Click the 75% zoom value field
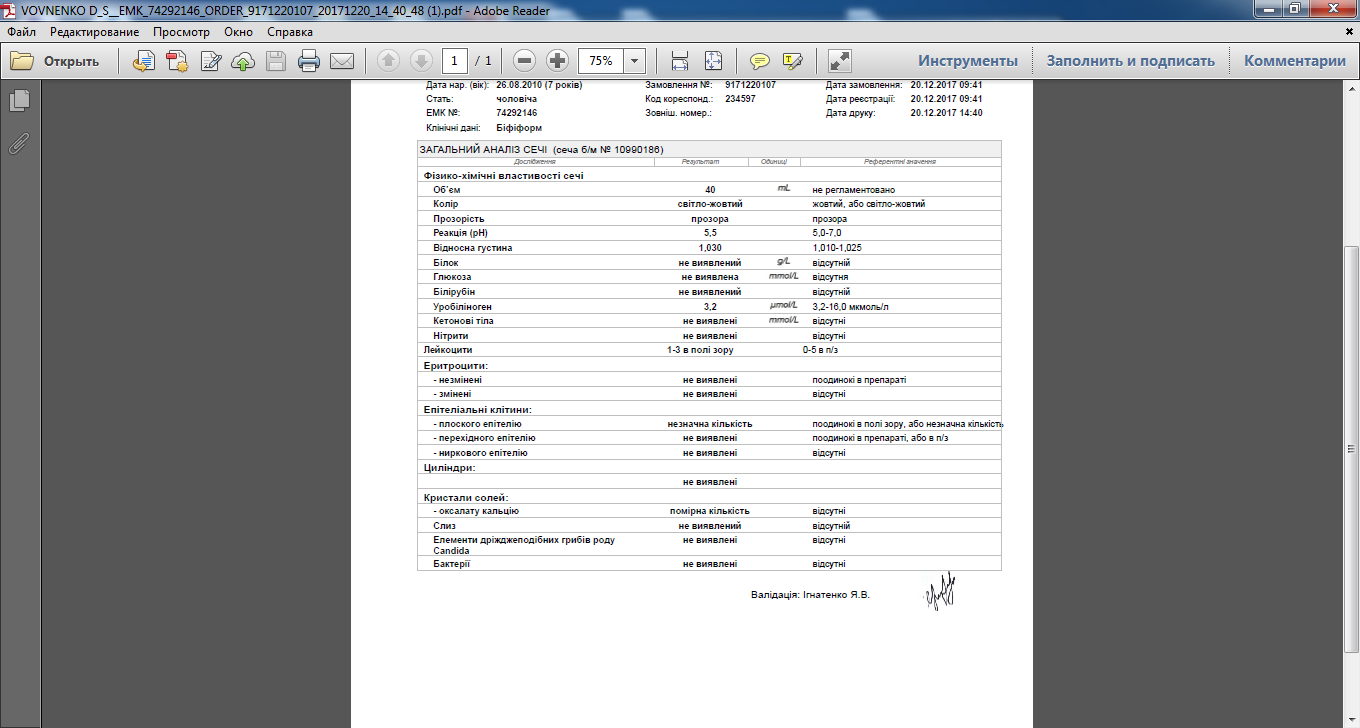 tap(601, 61)
